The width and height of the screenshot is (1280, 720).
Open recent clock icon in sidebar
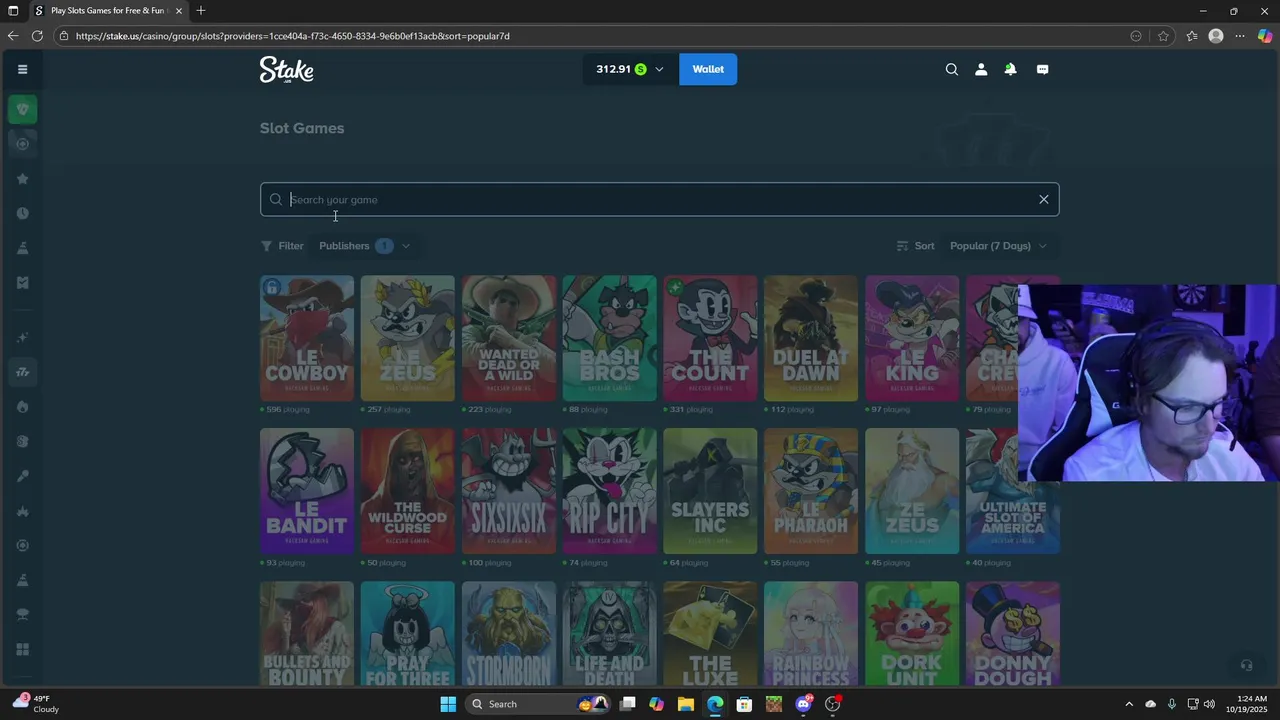tap(22, 213)
